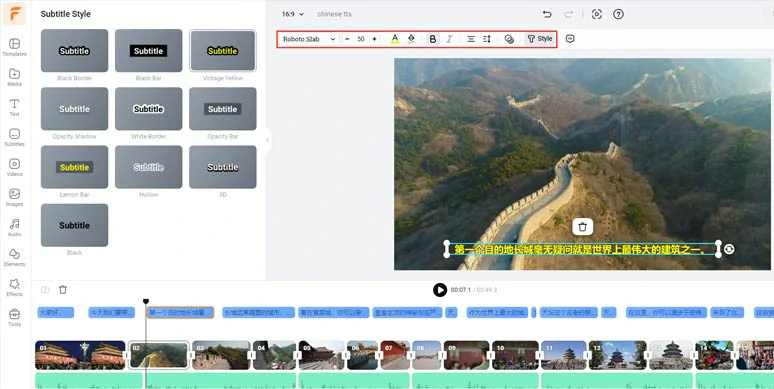Click the subtitle caption icon after Style
The image size is (774, 389).
click(x=570, y=39)
